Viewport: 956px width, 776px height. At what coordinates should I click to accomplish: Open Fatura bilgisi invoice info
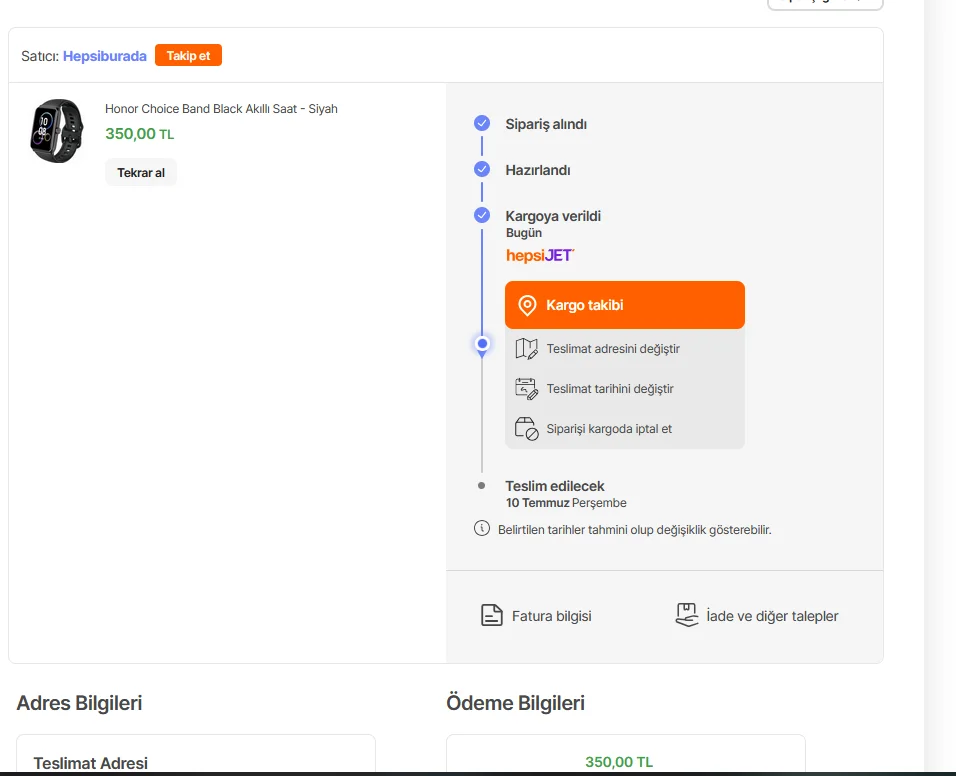(536, 616)
